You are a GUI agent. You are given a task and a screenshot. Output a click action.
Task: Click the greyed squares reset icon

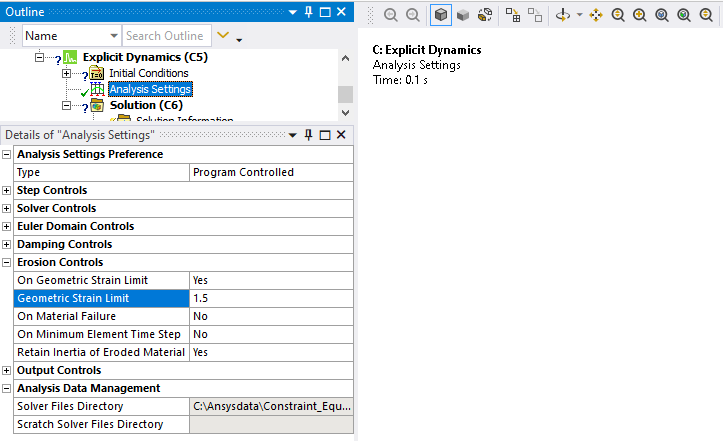pos(535,15)
